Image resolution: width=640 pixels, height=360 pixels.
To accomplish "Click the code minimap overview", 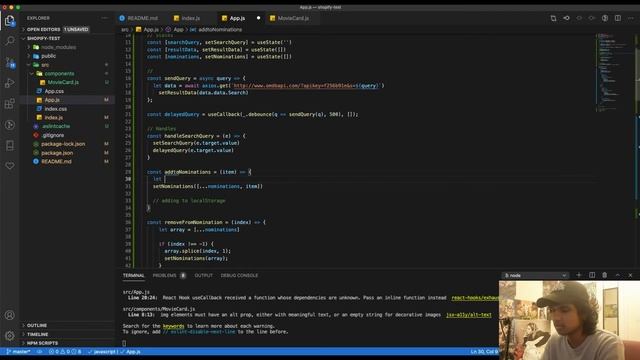I will tap(614, 73).
